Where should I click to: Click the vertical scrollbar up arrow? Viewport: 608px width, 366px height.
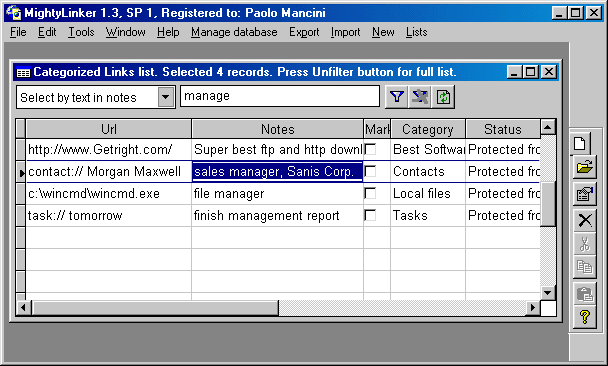pos(548,127)
